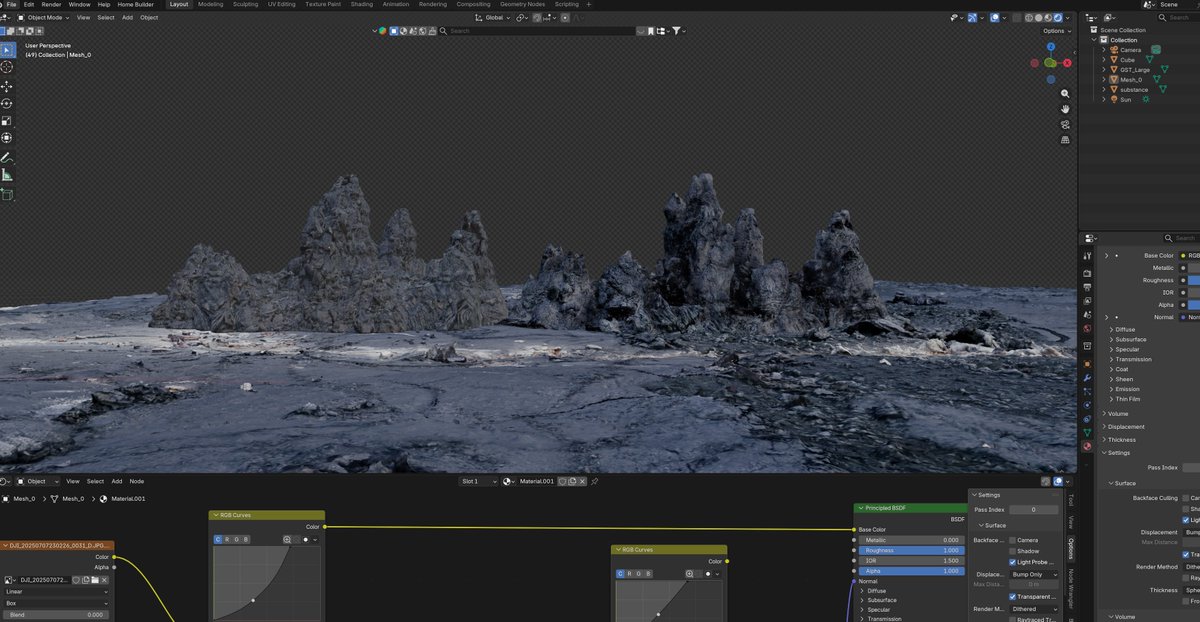Viewport: 1200px width, 622px height.
Task: Open the World properties tab icon
Action: click(x=1087, y=328)
